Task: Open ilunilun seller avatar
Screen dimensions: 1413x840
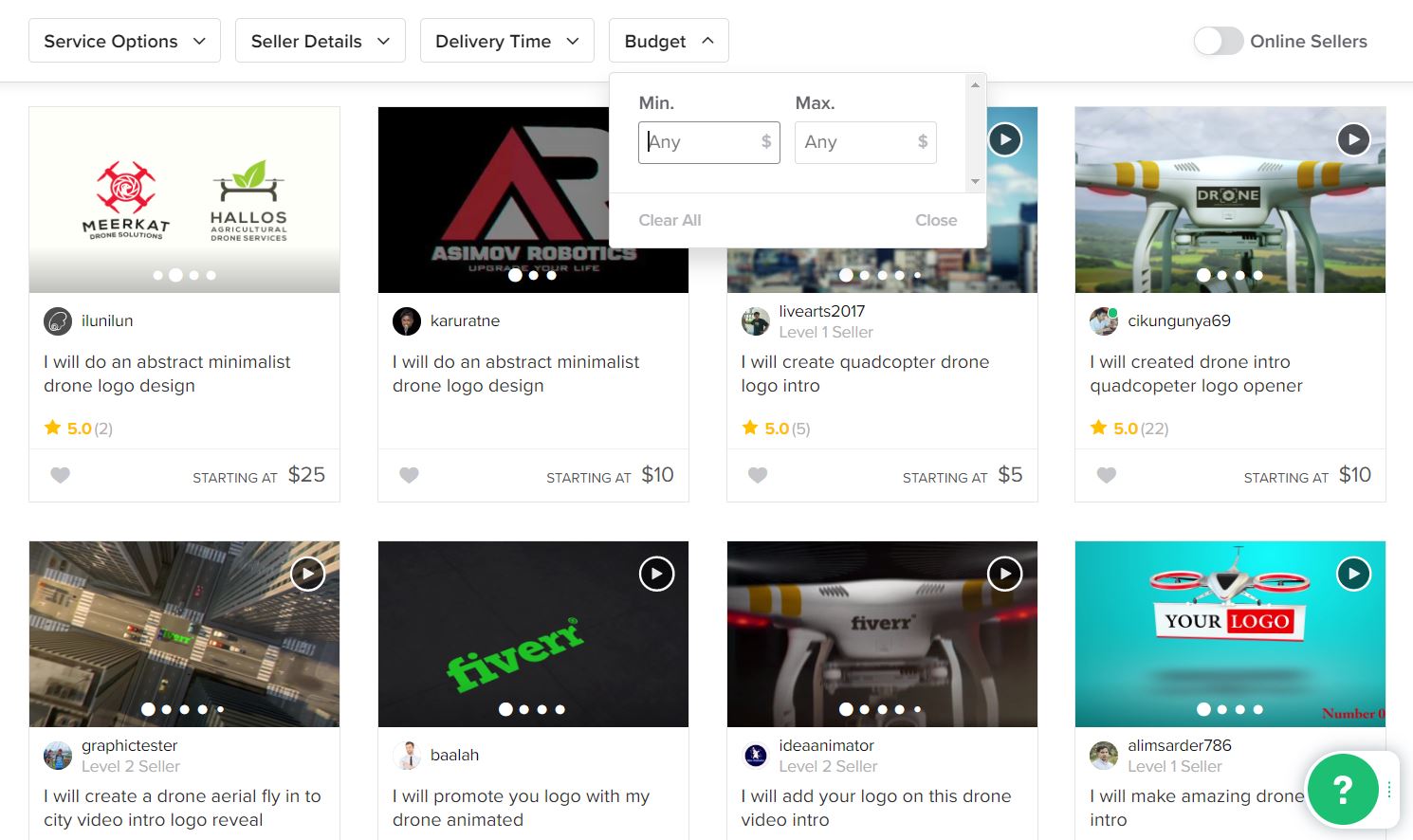Action: tap(58, 321)
